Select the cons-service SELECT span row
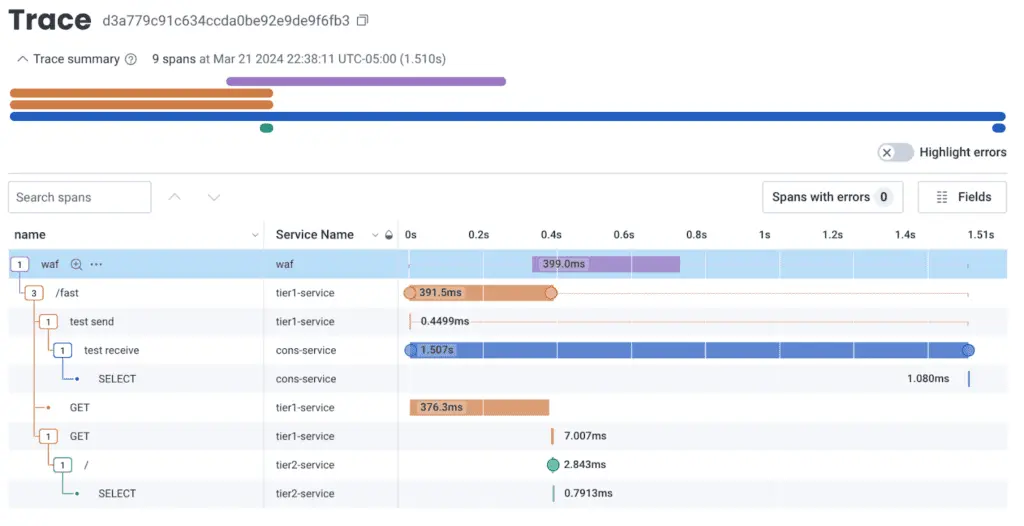The image size is (1024, 526). [x=507, y=379]
